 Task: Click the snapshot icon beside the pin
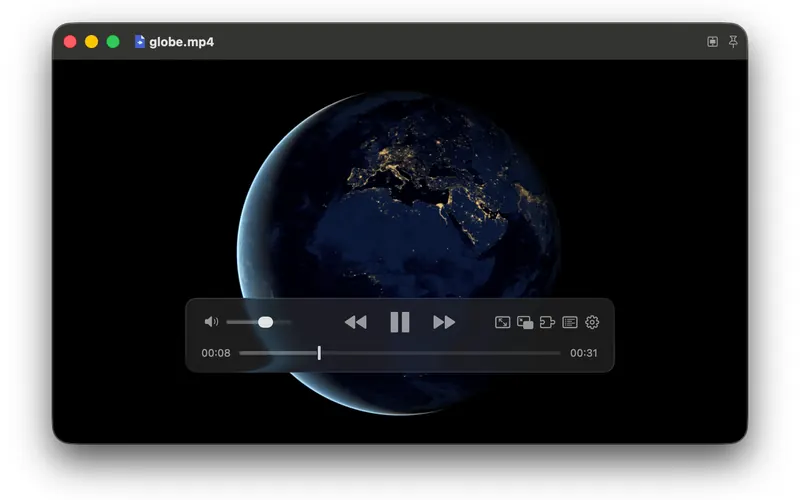[713, 42]
